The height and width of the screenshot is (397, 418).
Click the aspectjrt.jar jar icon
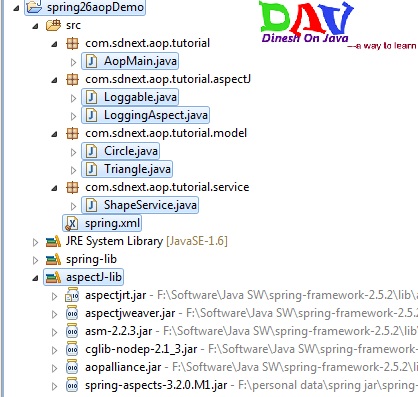point(72,295)
